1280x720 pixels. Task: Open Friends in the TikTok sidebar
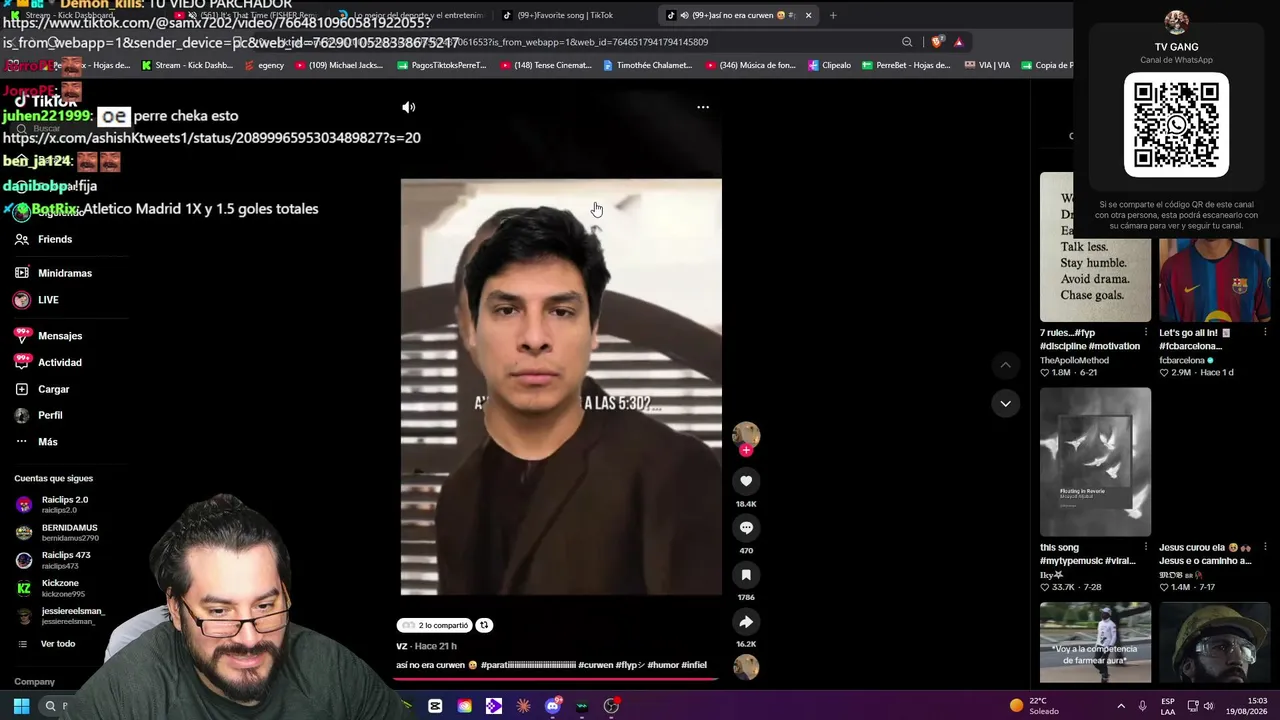(44, 239)
